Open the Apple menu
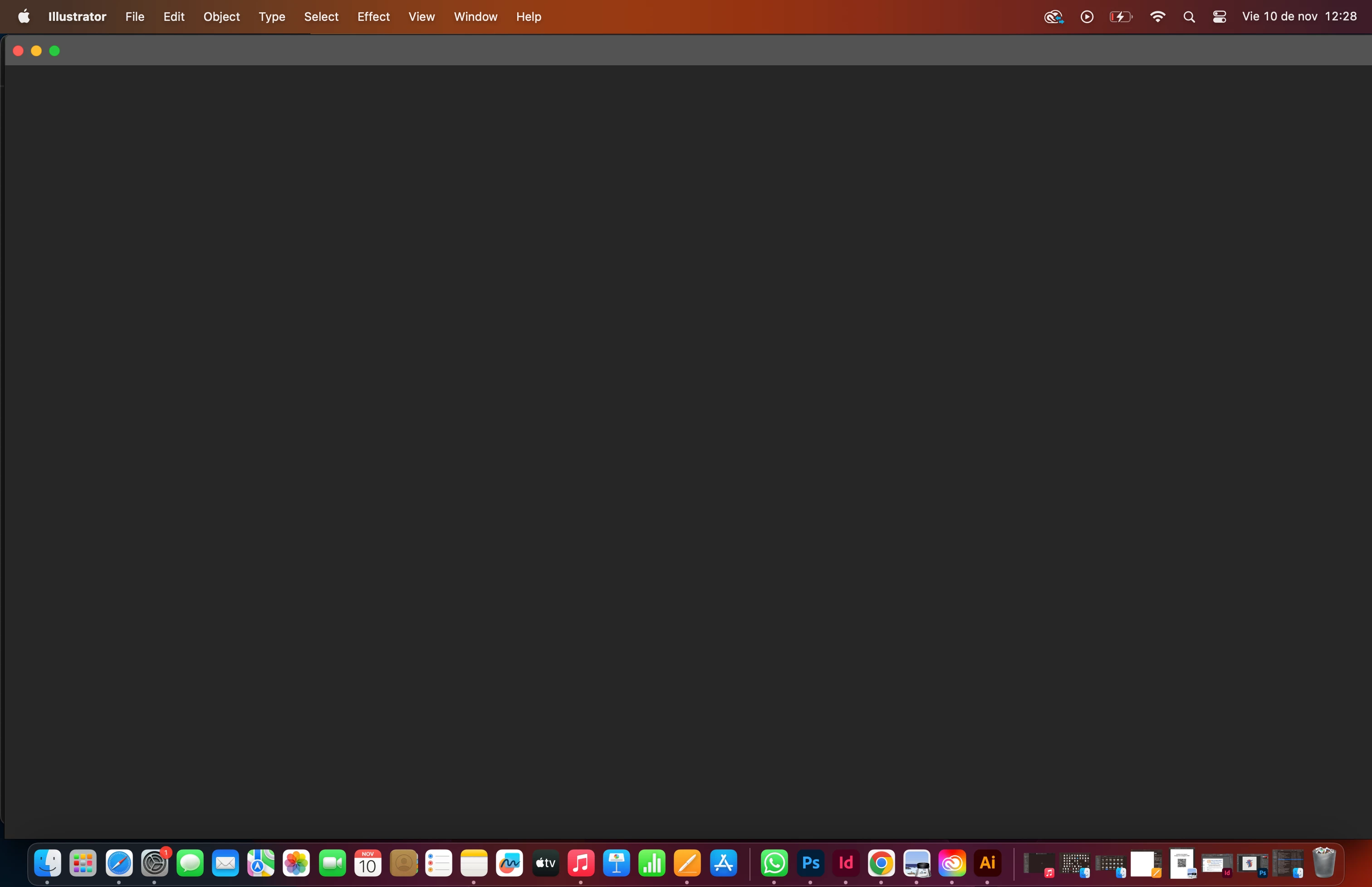This screenshot has width=1372, height=887. [x=24, y=17]
